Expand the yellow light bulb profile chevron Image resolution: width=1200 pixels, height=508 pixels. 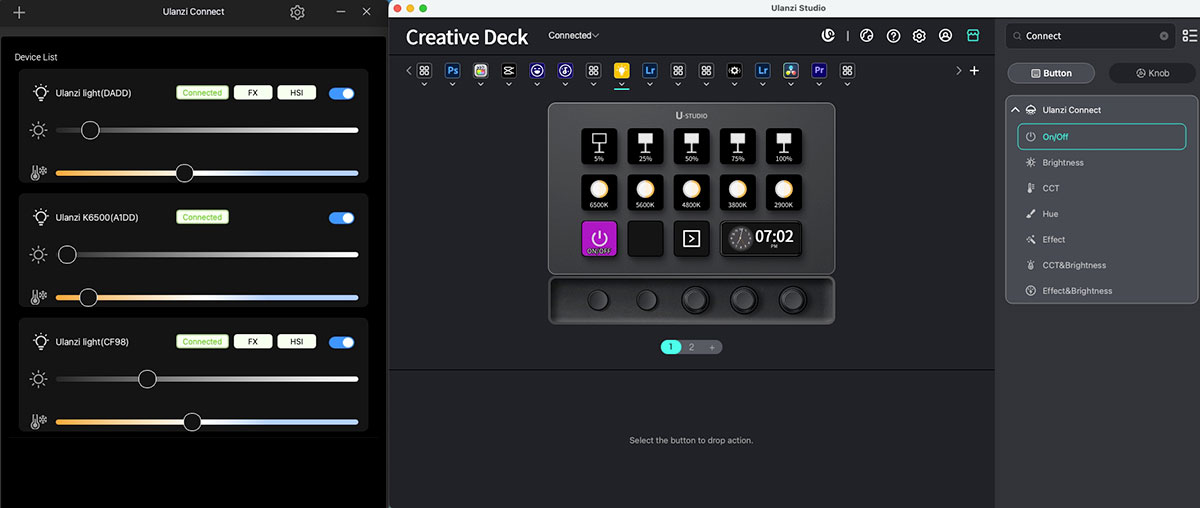[x=622, y=85]
